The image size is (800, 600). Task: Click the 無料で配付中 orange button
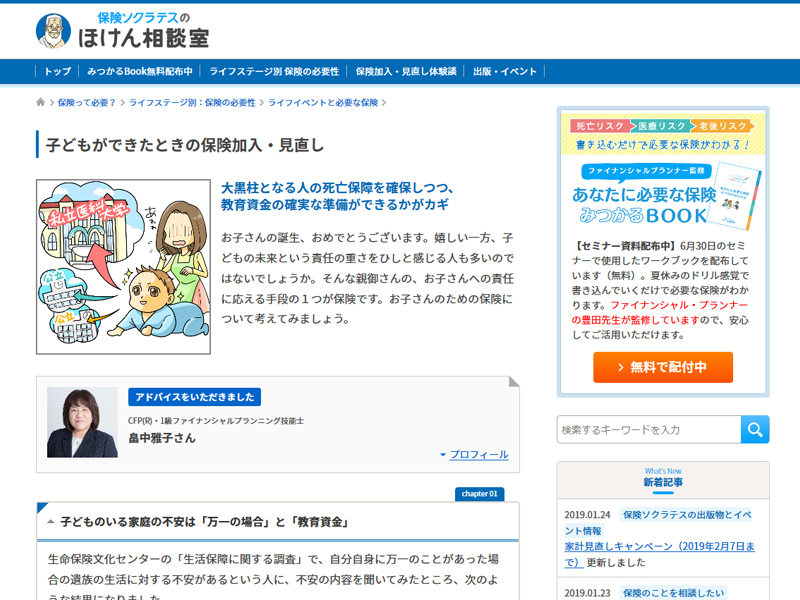662,367
